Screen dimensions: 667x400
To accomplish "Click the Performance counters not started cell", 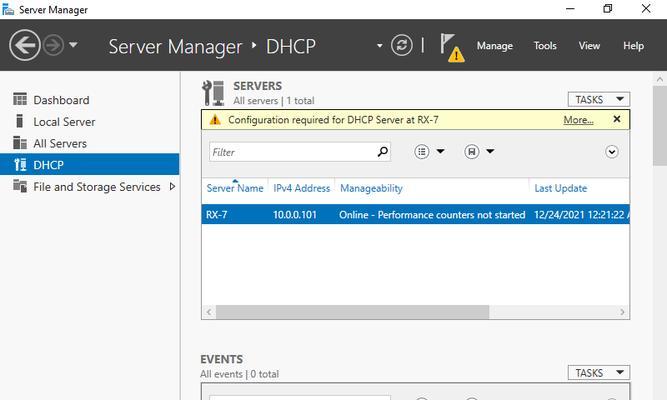I will [432, 214].
